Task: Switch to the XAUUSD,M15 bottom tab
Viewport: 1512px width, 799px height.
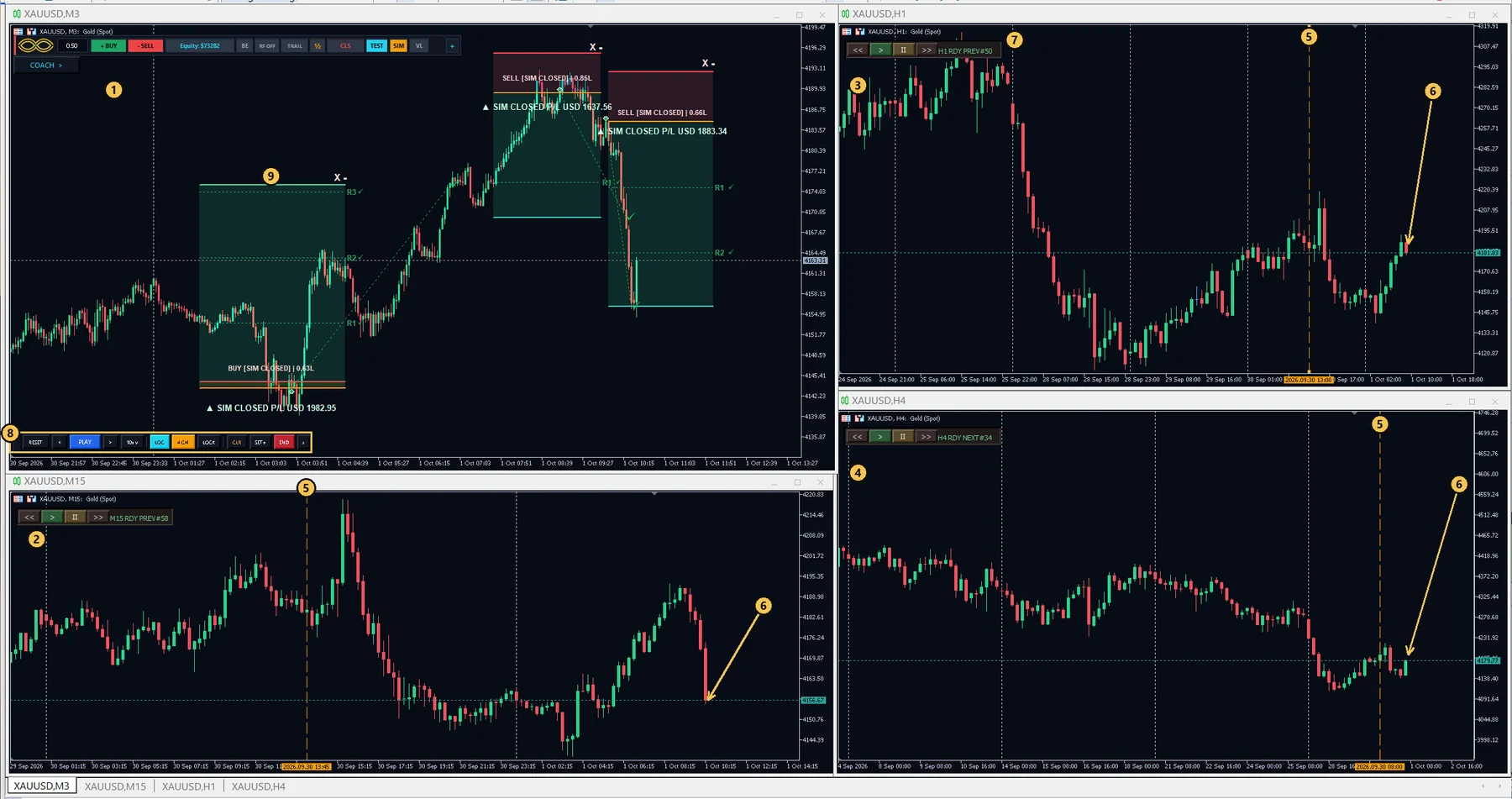Action: (x=115, y=786)
